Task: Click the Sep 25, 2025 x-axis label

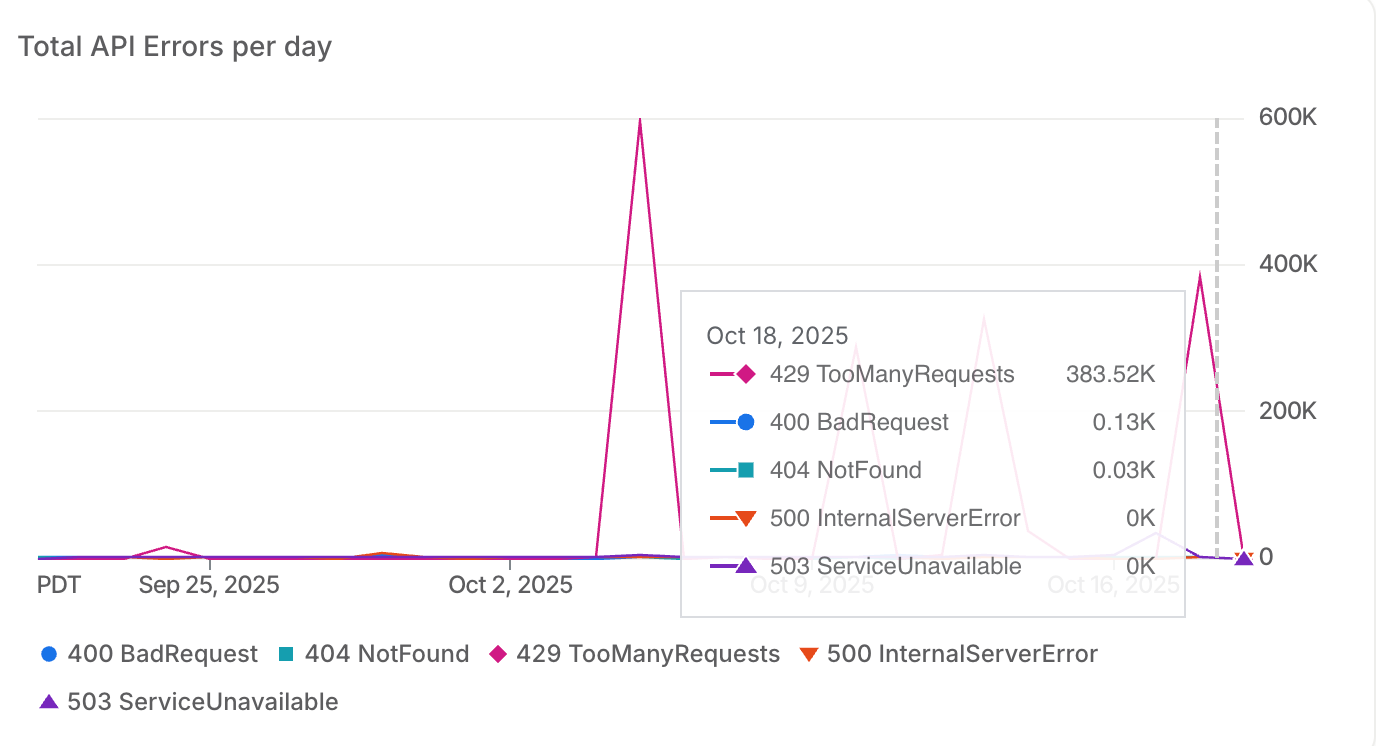Action: (x=209, y=585)
